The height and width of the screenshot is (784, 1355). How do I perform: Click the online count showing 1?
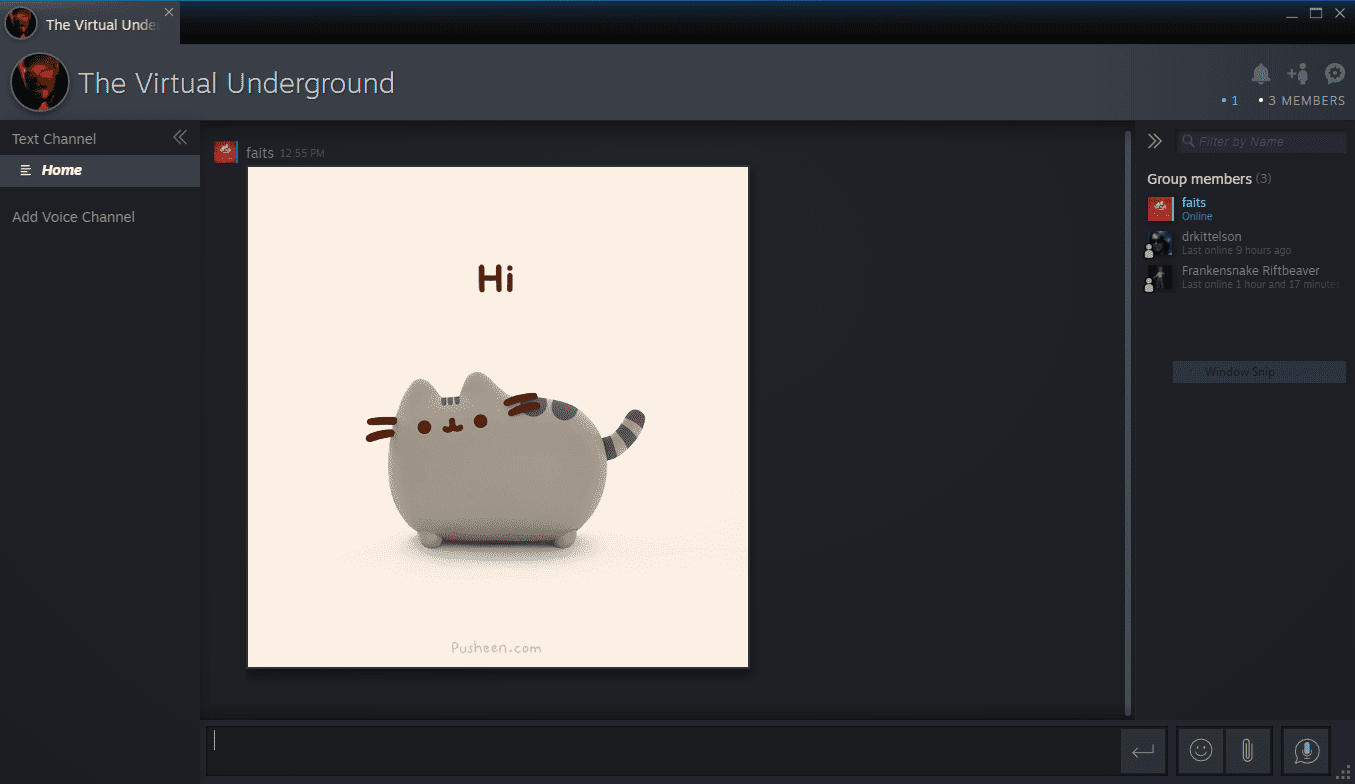pyautogui.click(x=1230, y=101)
